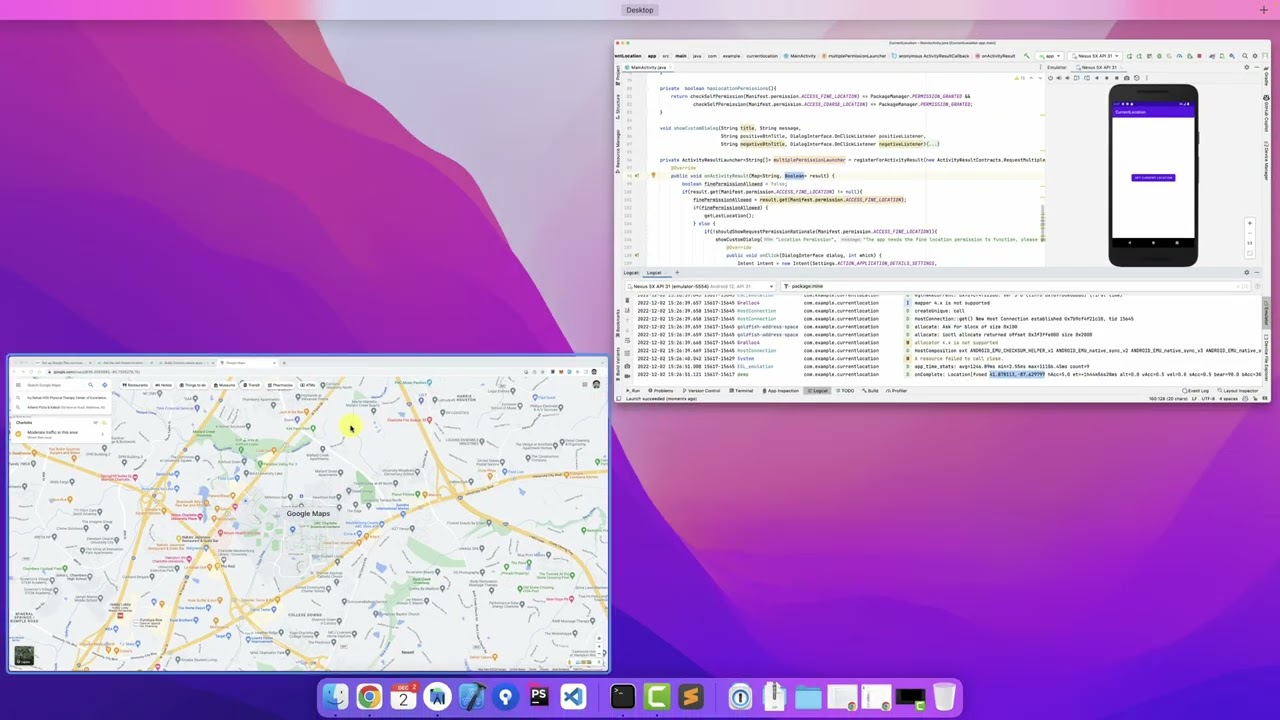1280x720 pixels.
Task: Add a new desktop in Mission Control
Action: (x=1264, y=10)
